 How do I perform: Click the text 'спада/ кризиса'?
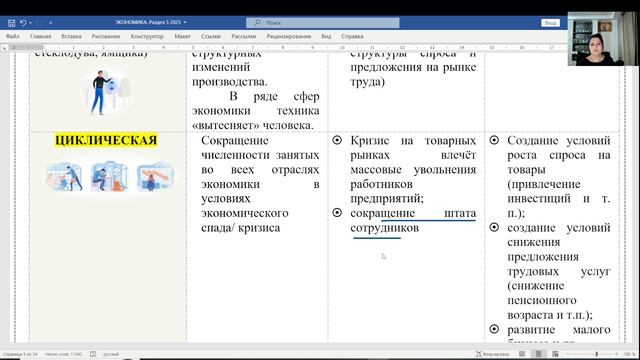pyautogui.click(x=240, y=228)
